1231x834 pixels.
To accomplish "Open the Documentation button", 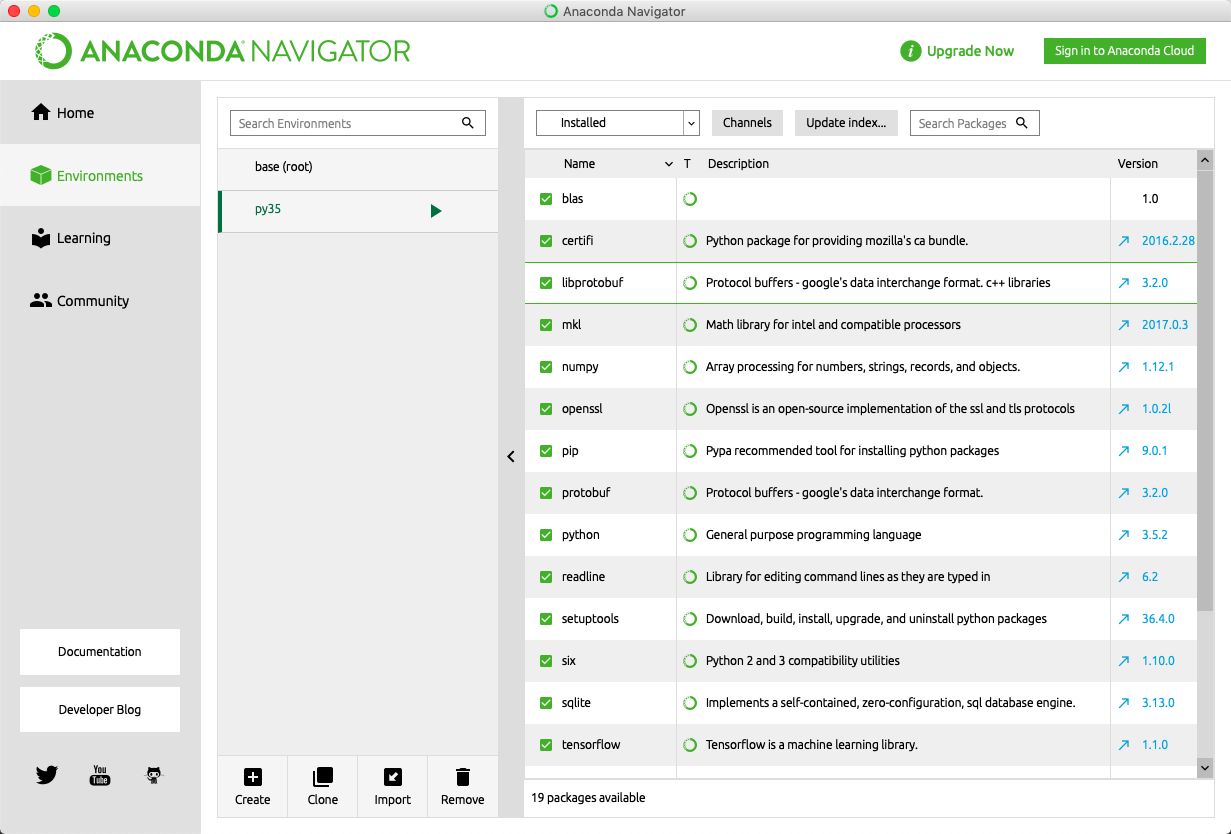I will click(x=100, y=652).
